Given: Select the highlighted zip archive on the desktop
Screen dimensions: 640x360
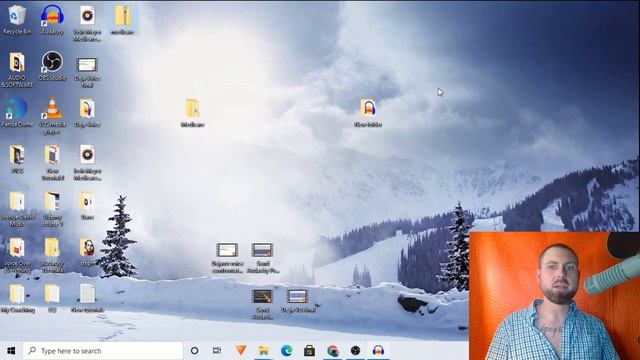Looking at the screenshot, I should coord(122,19).
